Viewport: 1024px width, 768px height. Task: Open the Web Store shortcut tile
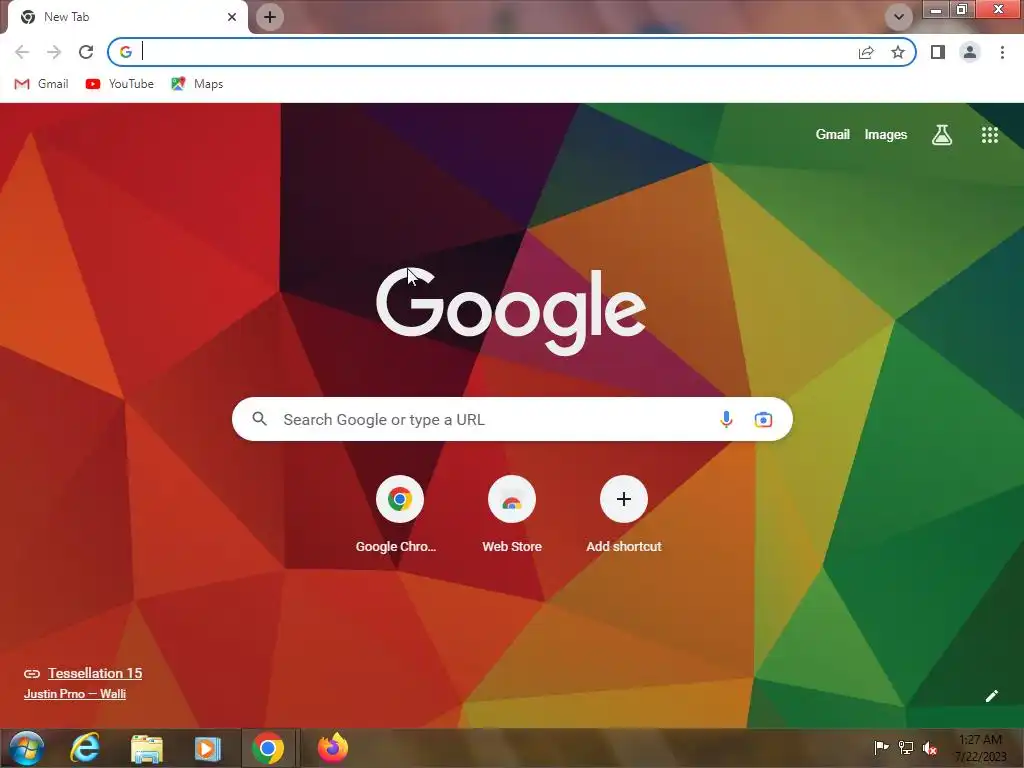(512, 515)
